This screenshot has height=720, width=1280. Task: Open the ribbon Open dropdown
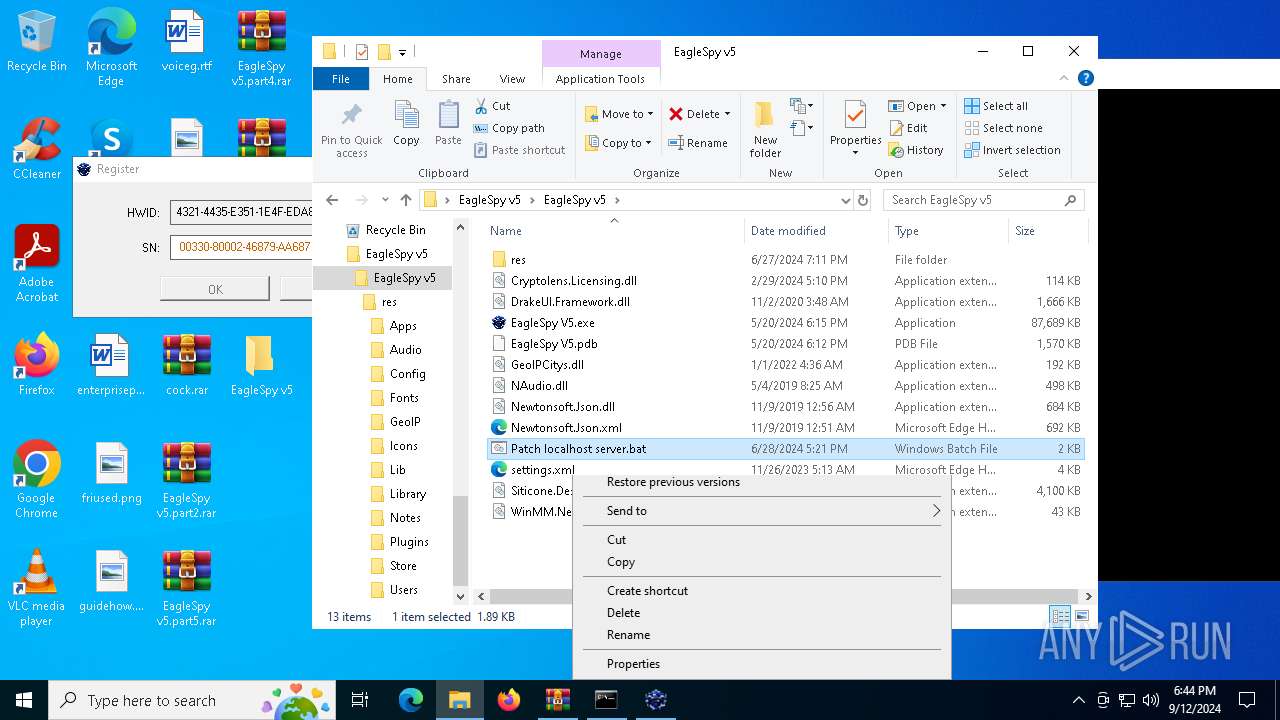(917, 106)
